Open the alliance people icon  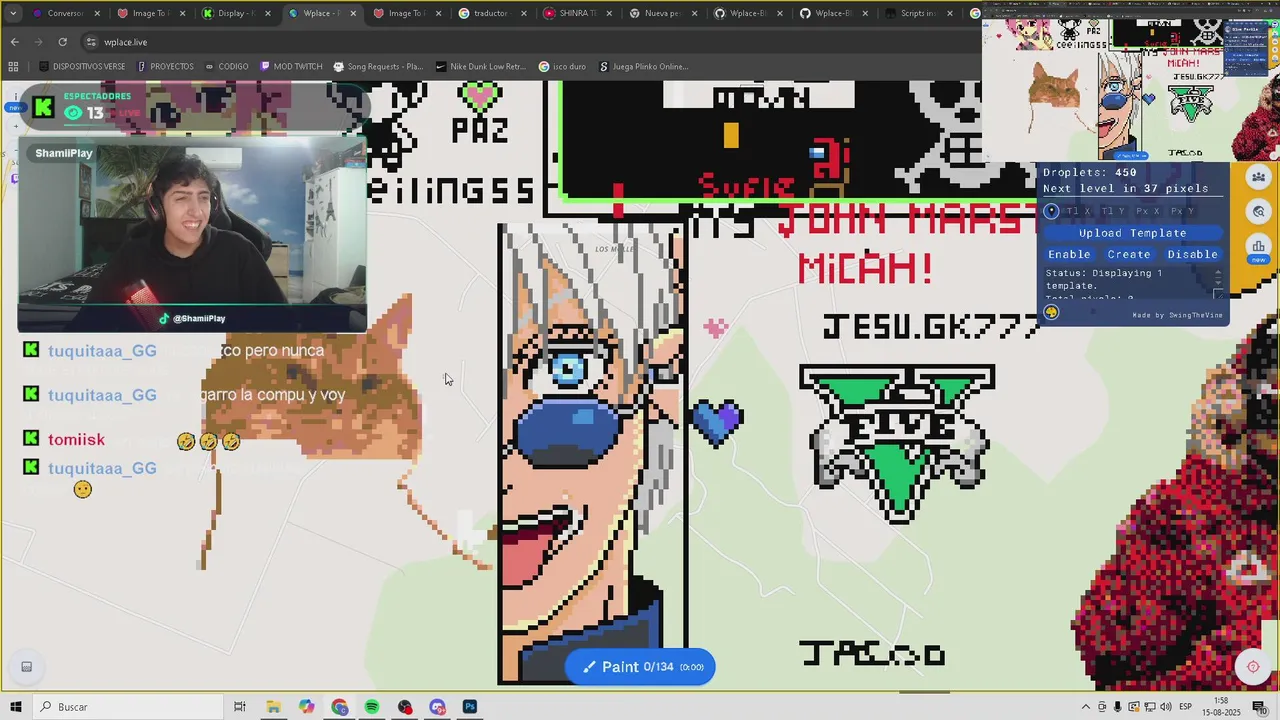[1259, 177]
